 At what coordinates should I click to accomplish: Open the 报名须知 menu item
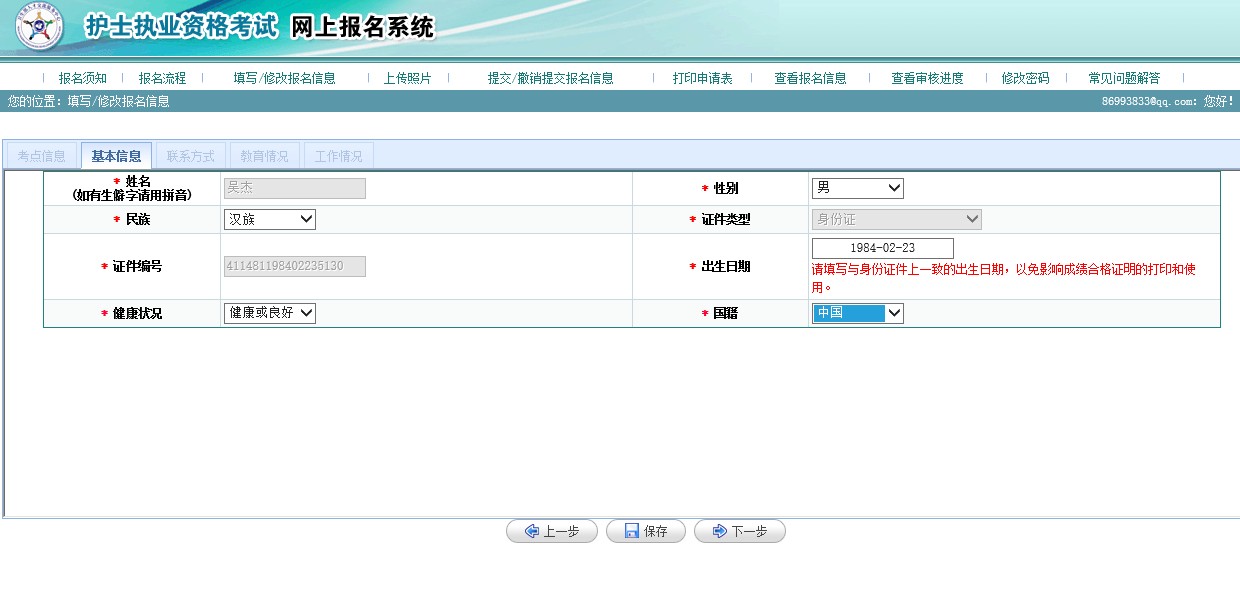coord(82,78)
